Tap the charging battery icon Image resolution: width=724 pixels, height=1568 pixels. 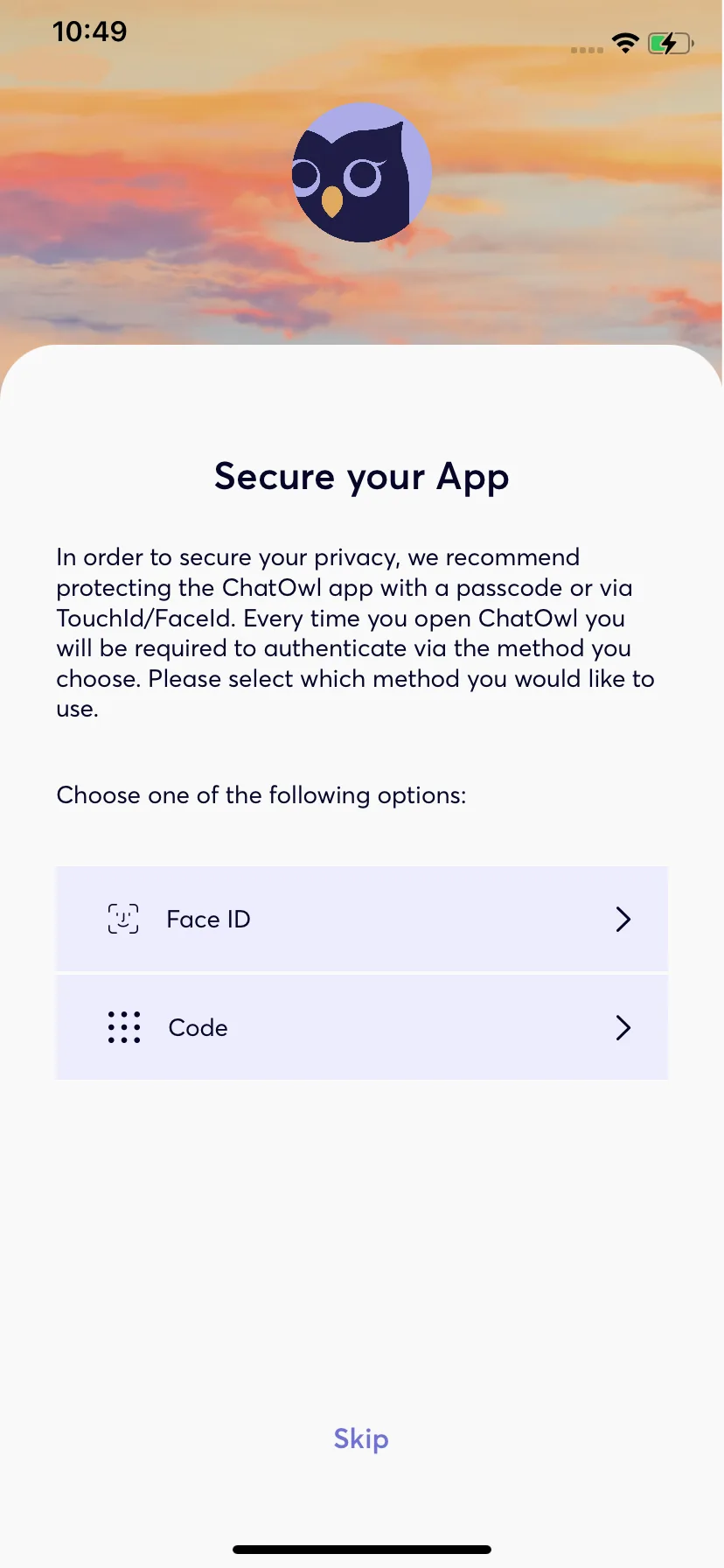tap(671, 43)
